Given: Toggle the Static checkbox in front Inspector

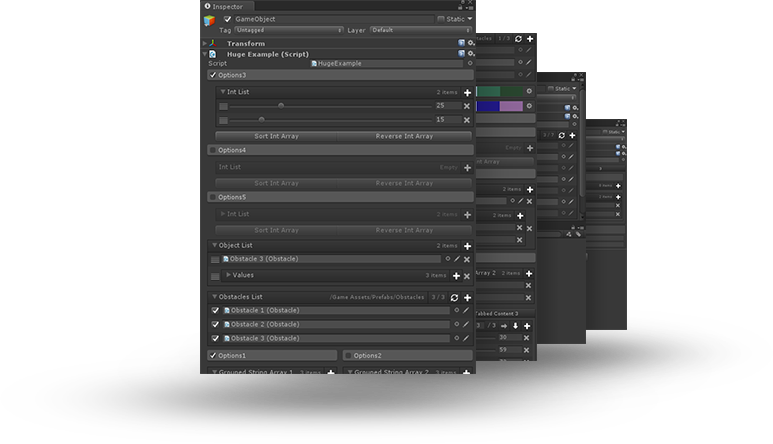Looking at the screenshot, I should tap(441, 19).
